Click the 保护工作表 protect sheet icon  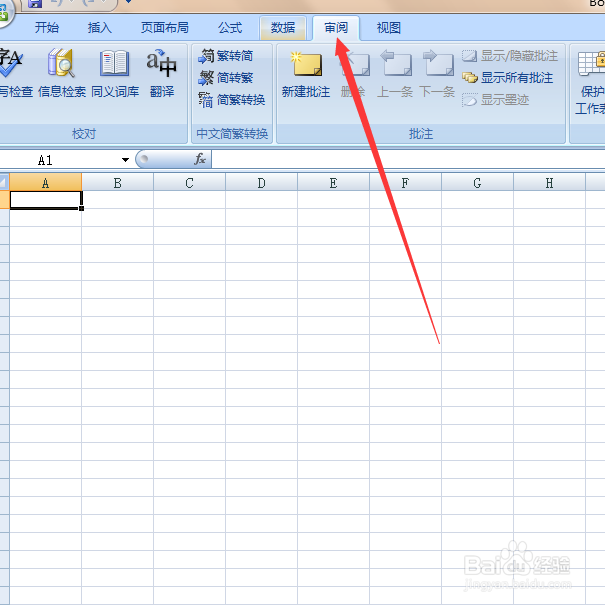click(590, 83)
